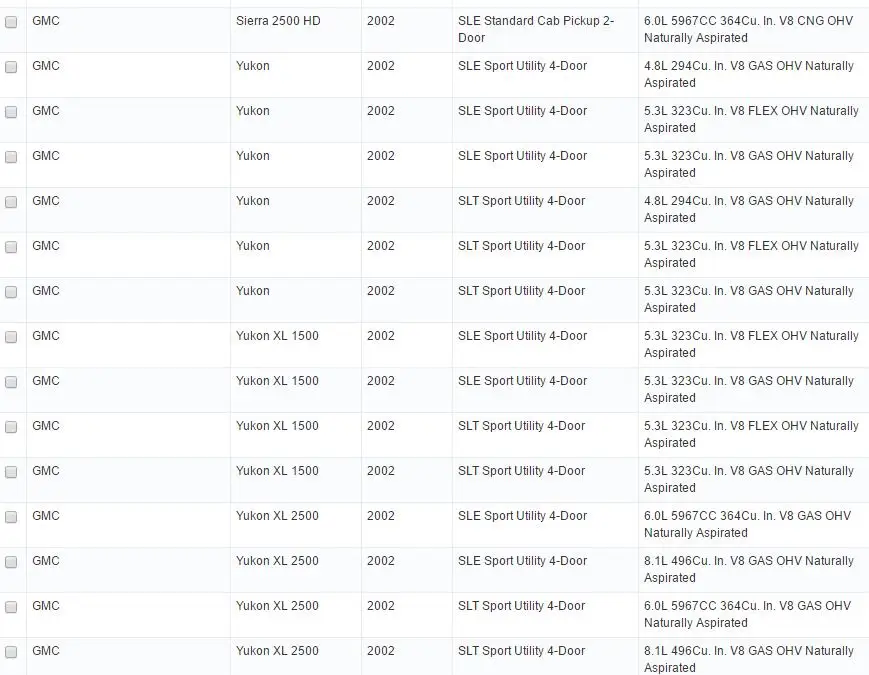Viewport: 869px width, 675px height.
Task: Click GAS engine cell in Yukon XL 1500 SLT row
Action: point(749,479)
